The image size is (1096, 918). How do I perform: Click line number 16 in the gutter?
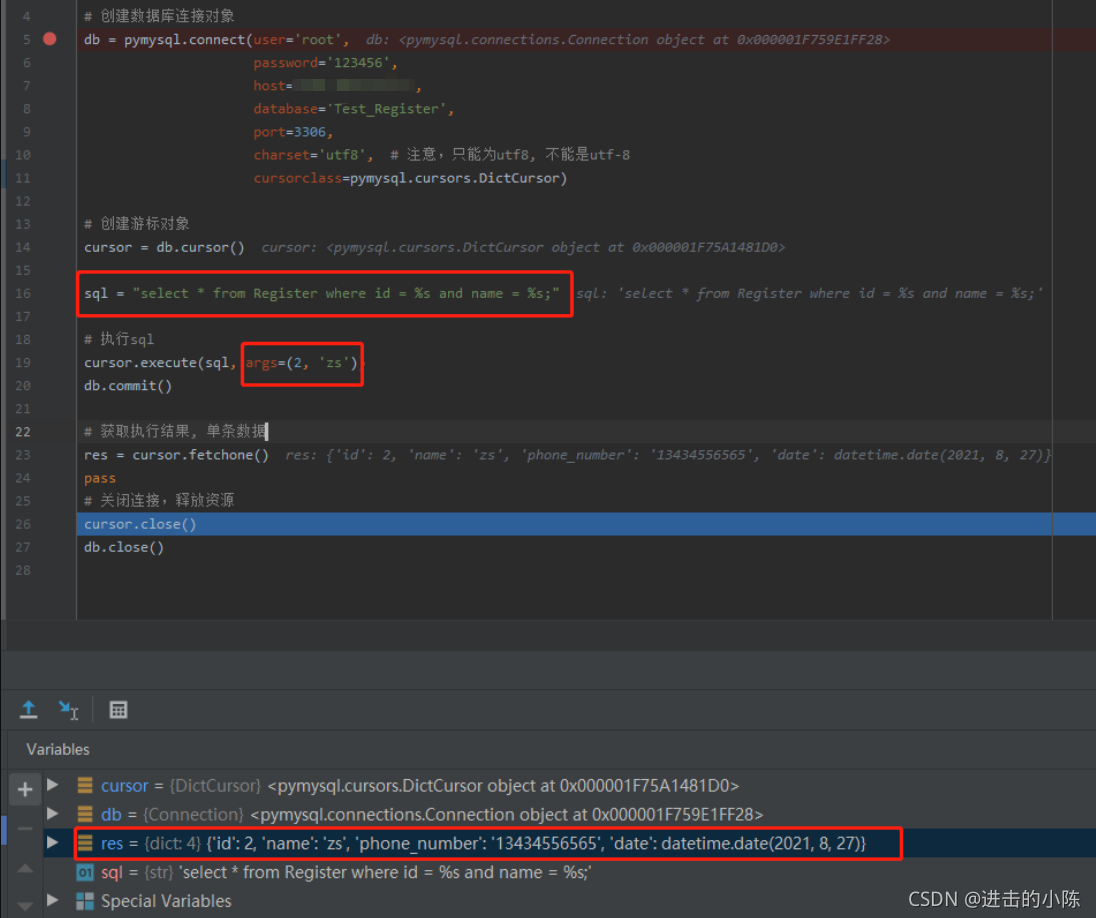[22, 293]
